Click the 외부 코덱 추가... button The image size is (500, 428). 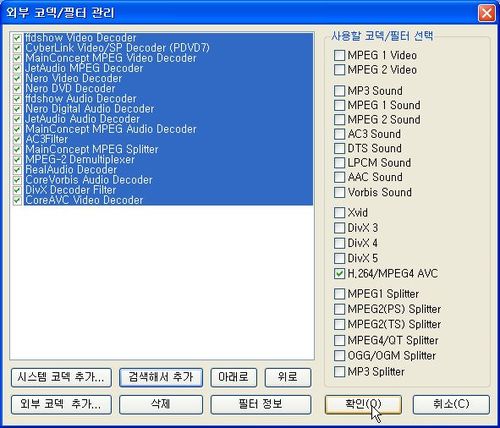[61, 404]
